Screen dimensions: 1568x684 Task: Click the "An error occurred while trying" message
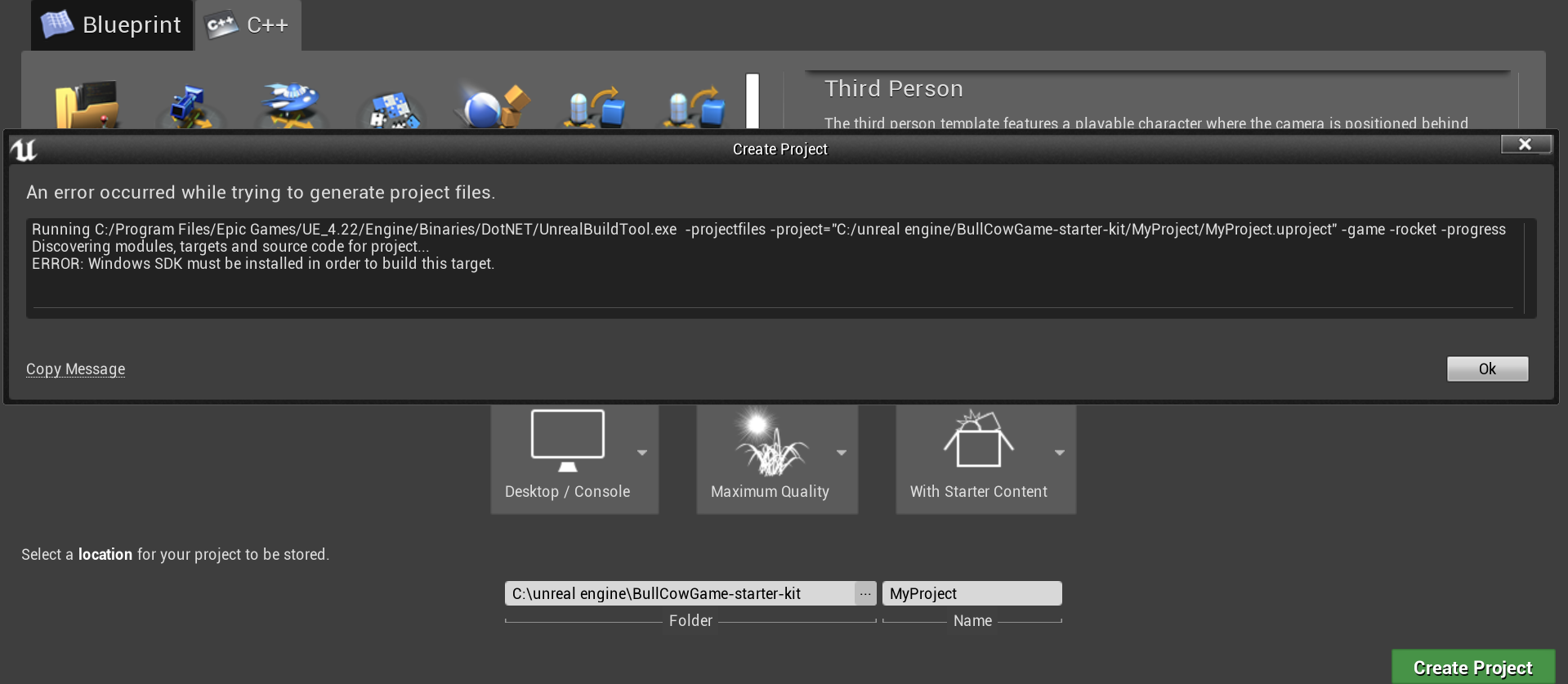pos(261,192)
